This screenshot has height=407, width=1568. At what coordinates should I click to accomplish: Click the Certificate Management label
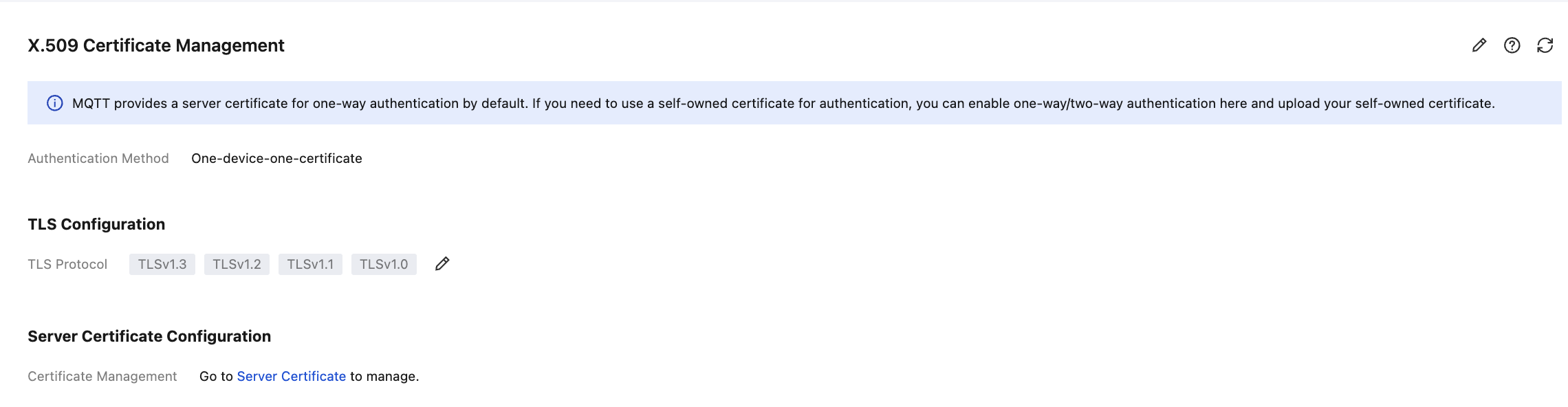[x=102, y=376]
